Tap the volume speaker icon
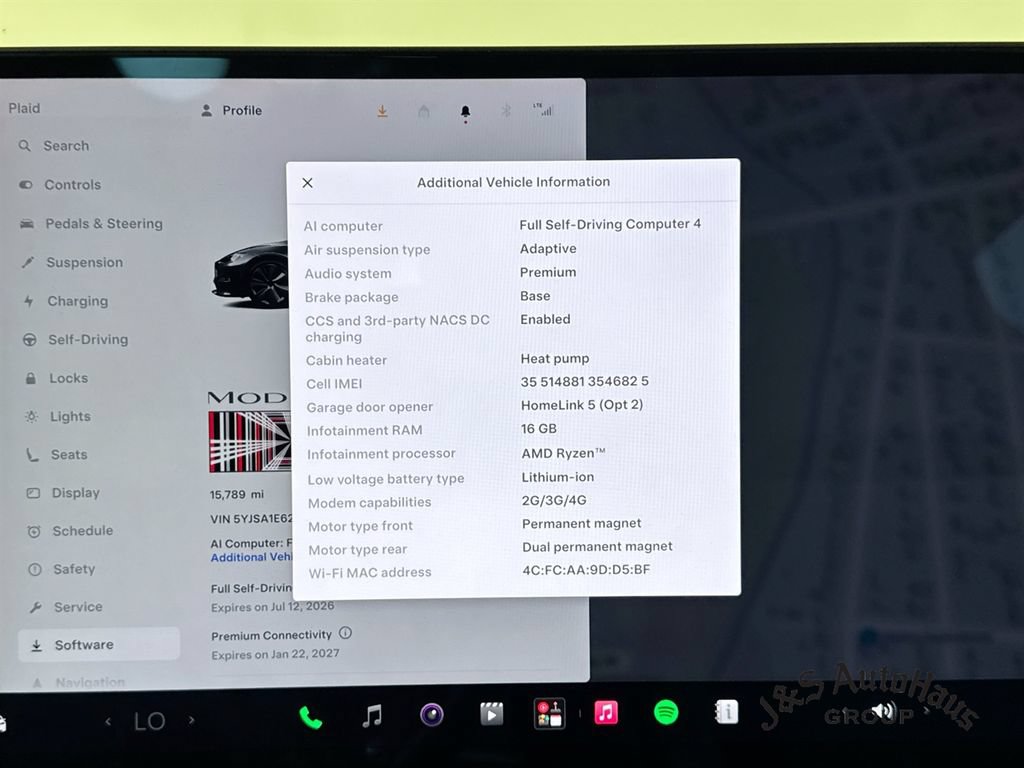The height and width of the screenshot is (768, 1024). pos(884,710)
